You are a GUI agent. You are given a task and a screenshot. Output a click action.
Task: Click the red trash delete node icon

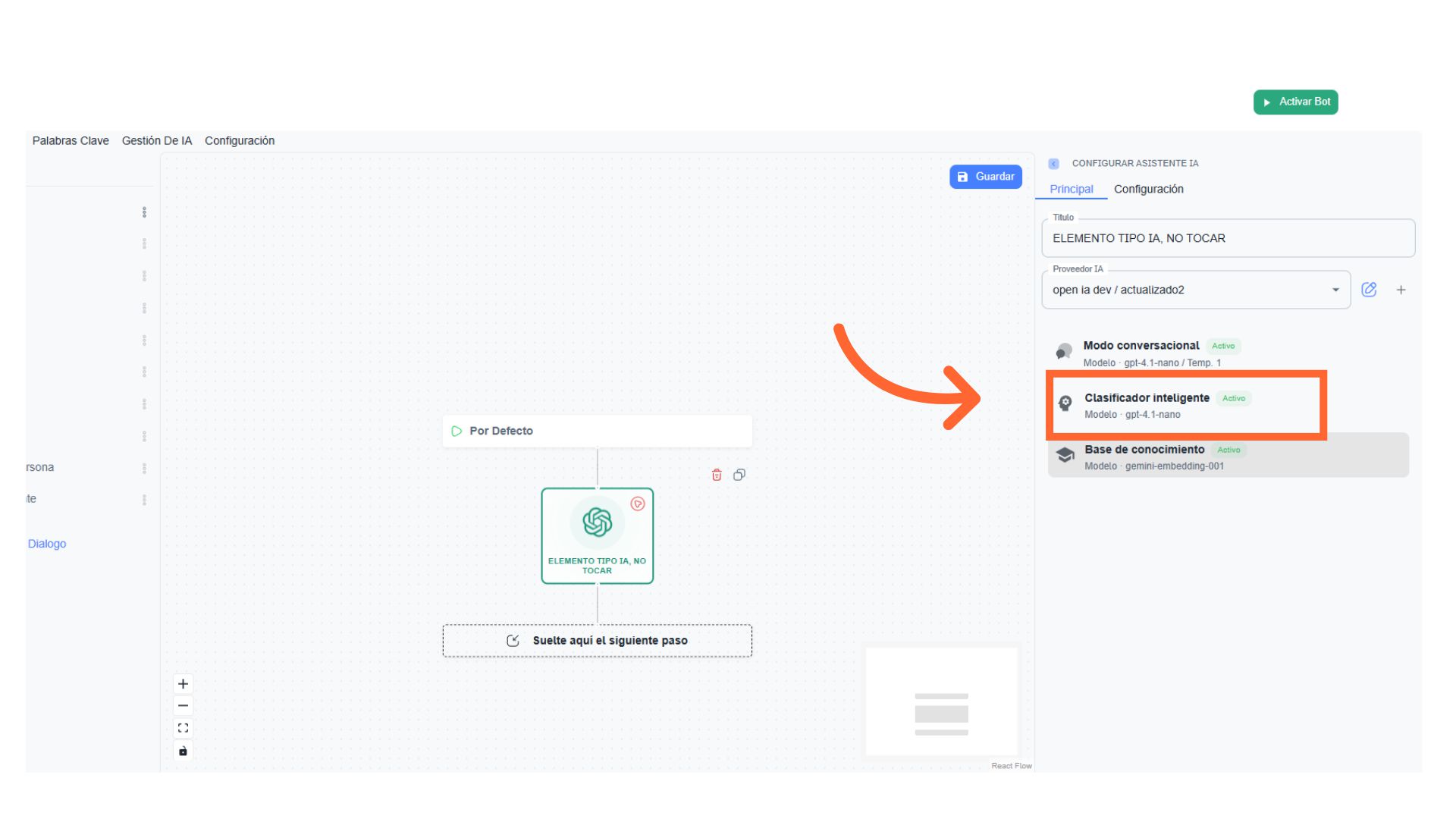coord(717,475)
